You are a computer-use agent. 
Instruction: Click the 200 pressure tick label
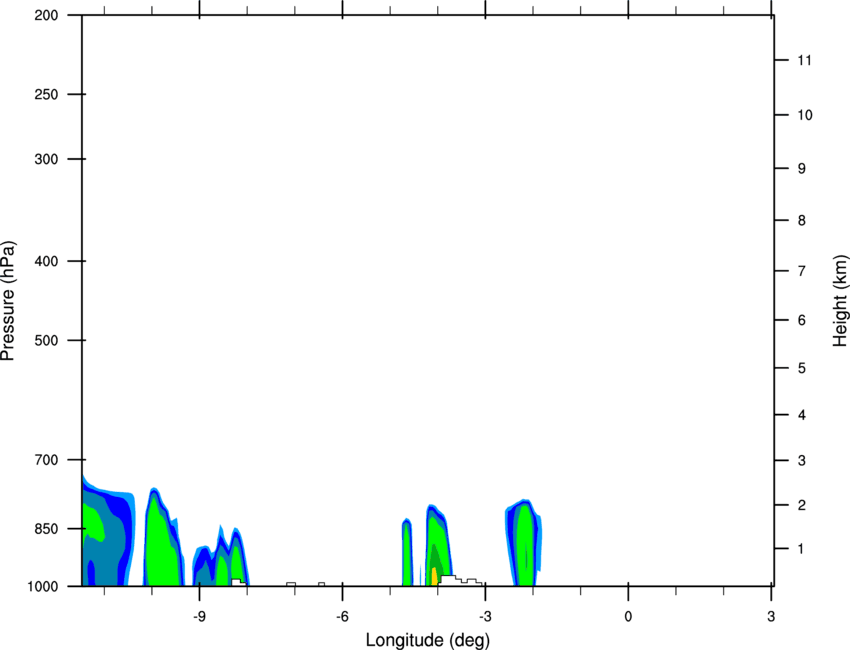point(46,15)
